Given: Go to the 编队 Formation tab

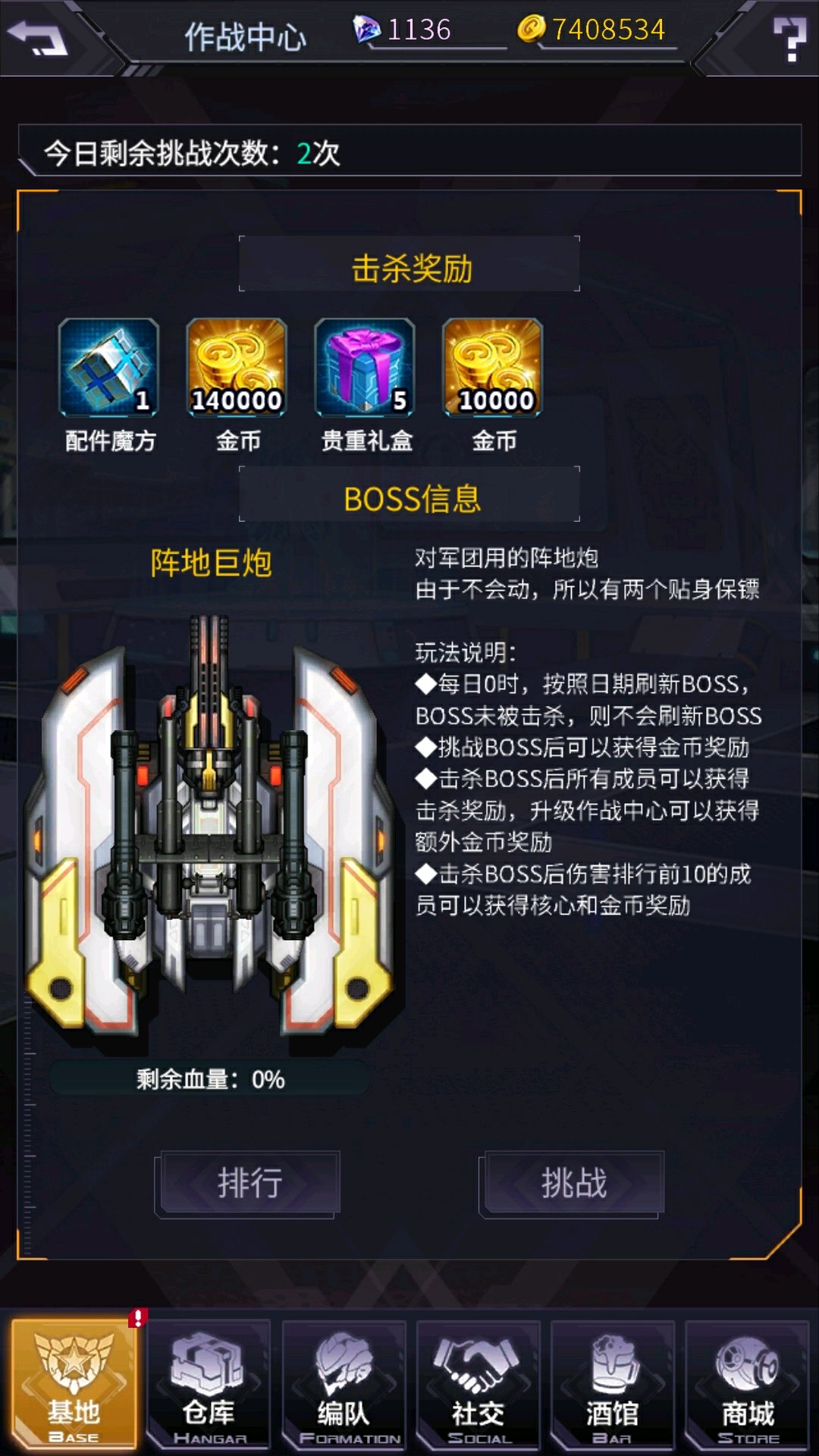Looking at the screenshot, I should (344, 1385).
